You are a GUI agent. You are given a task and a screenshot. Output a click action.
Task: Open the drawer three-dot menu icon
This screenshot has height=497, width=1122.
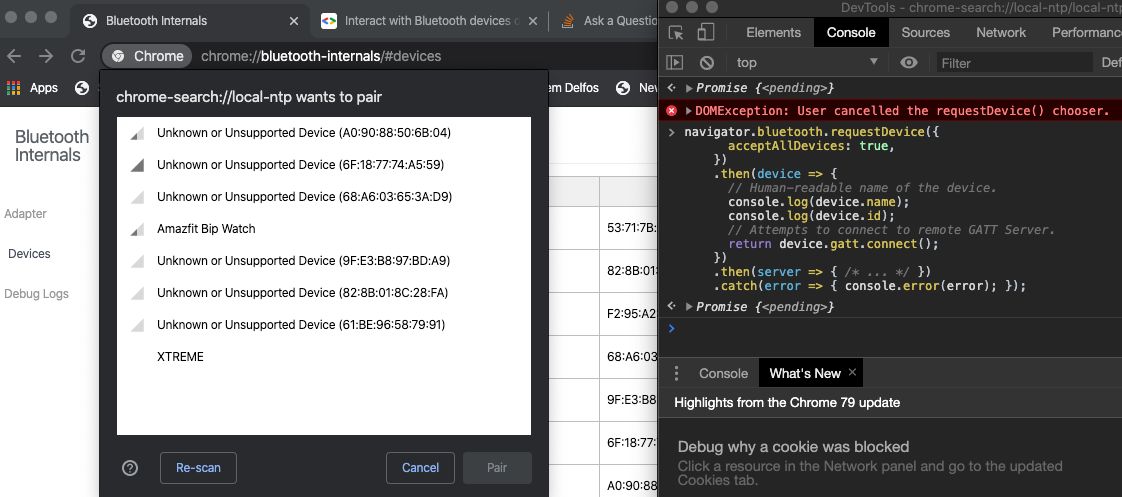[676, 373]
